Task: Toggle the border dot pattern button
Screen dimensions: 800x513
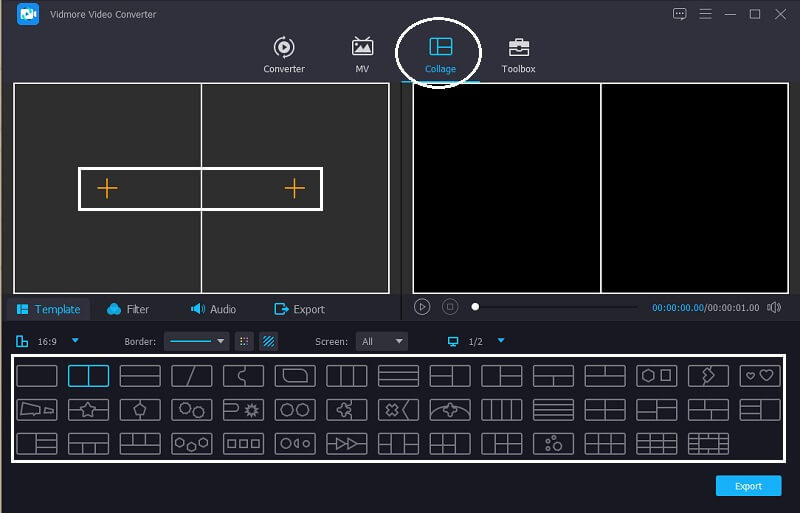Action: [244, 341]
